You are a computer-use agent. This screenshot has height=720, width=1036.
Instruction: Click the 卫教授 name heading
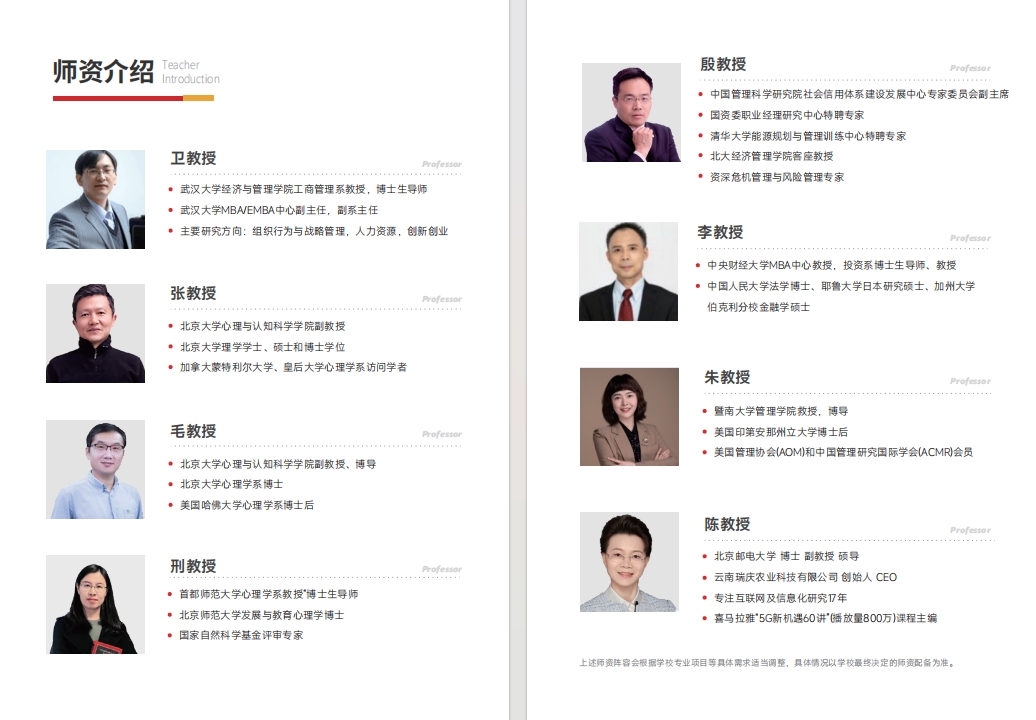pos(193,158)
